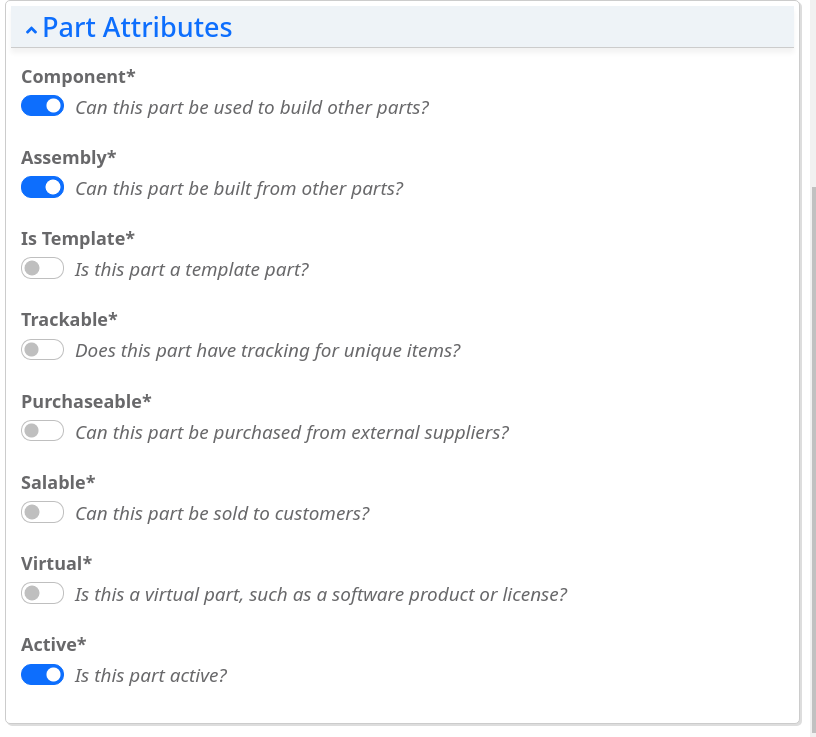Disable the Component toggle
The height and width of the screenshot is (737, 816).
42,105
